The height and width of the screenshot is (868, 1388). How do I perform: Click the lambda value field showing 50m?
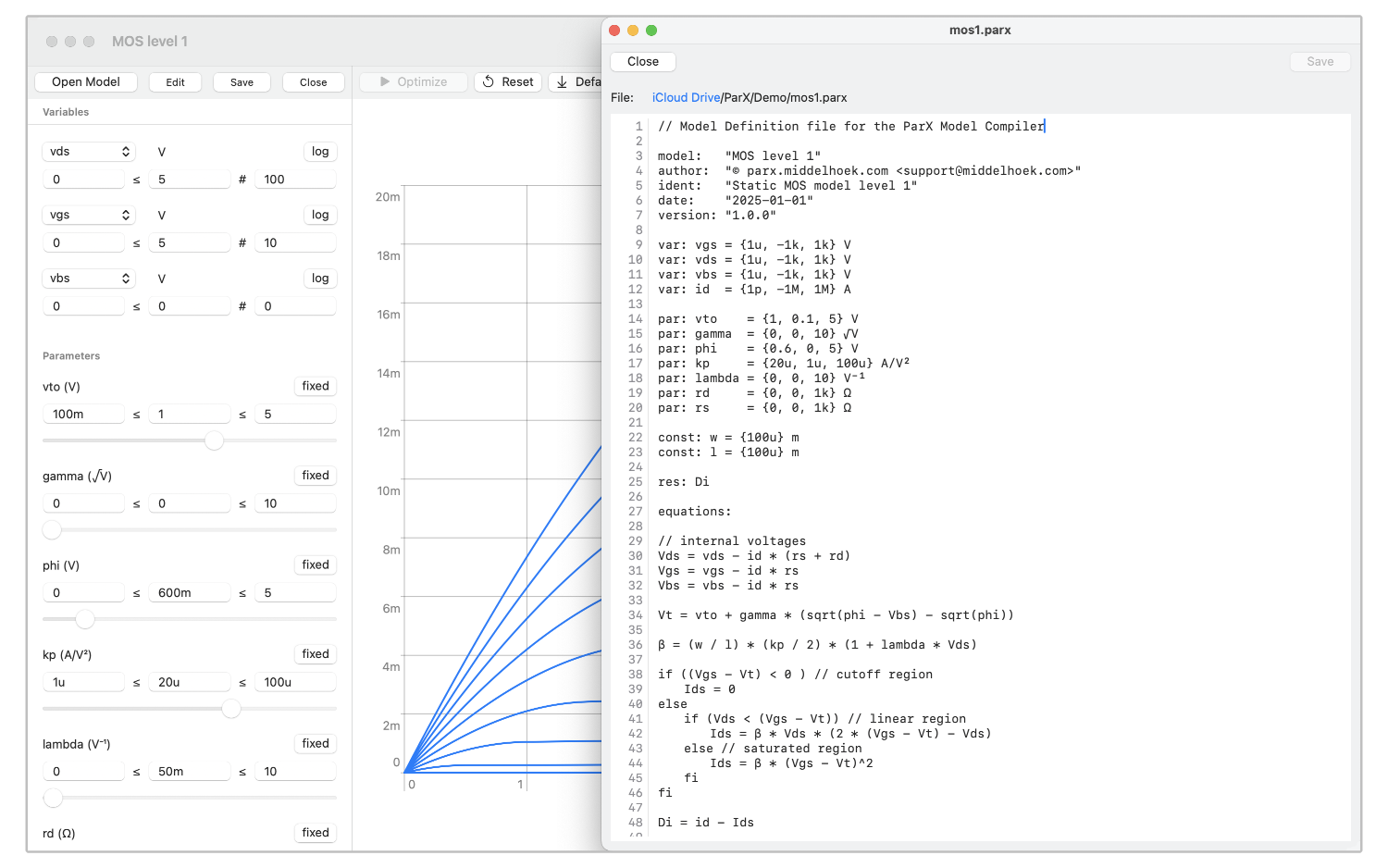pos(191,772)
